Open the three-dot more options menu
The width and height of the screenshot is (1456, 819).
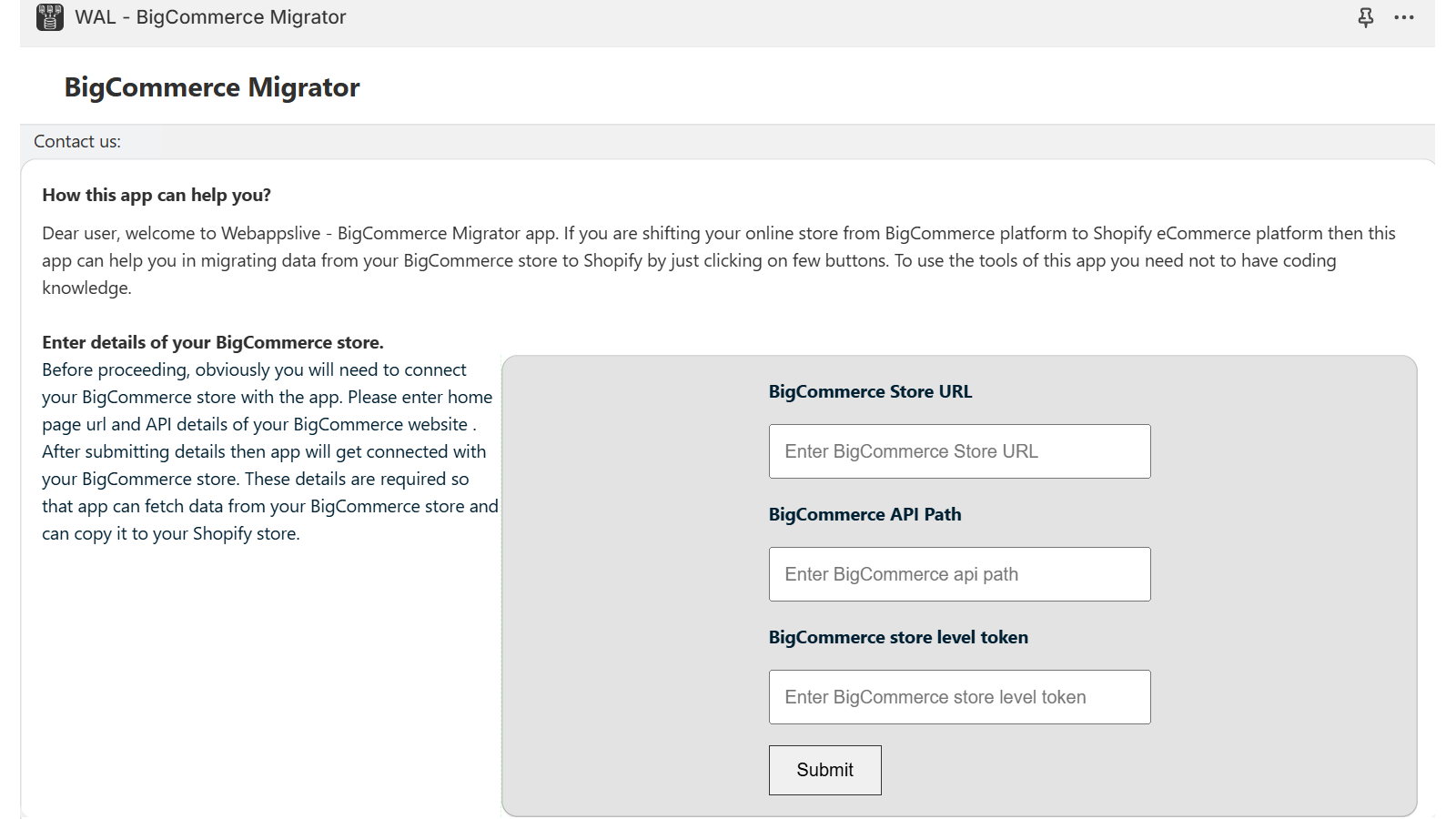(1404, 17)
